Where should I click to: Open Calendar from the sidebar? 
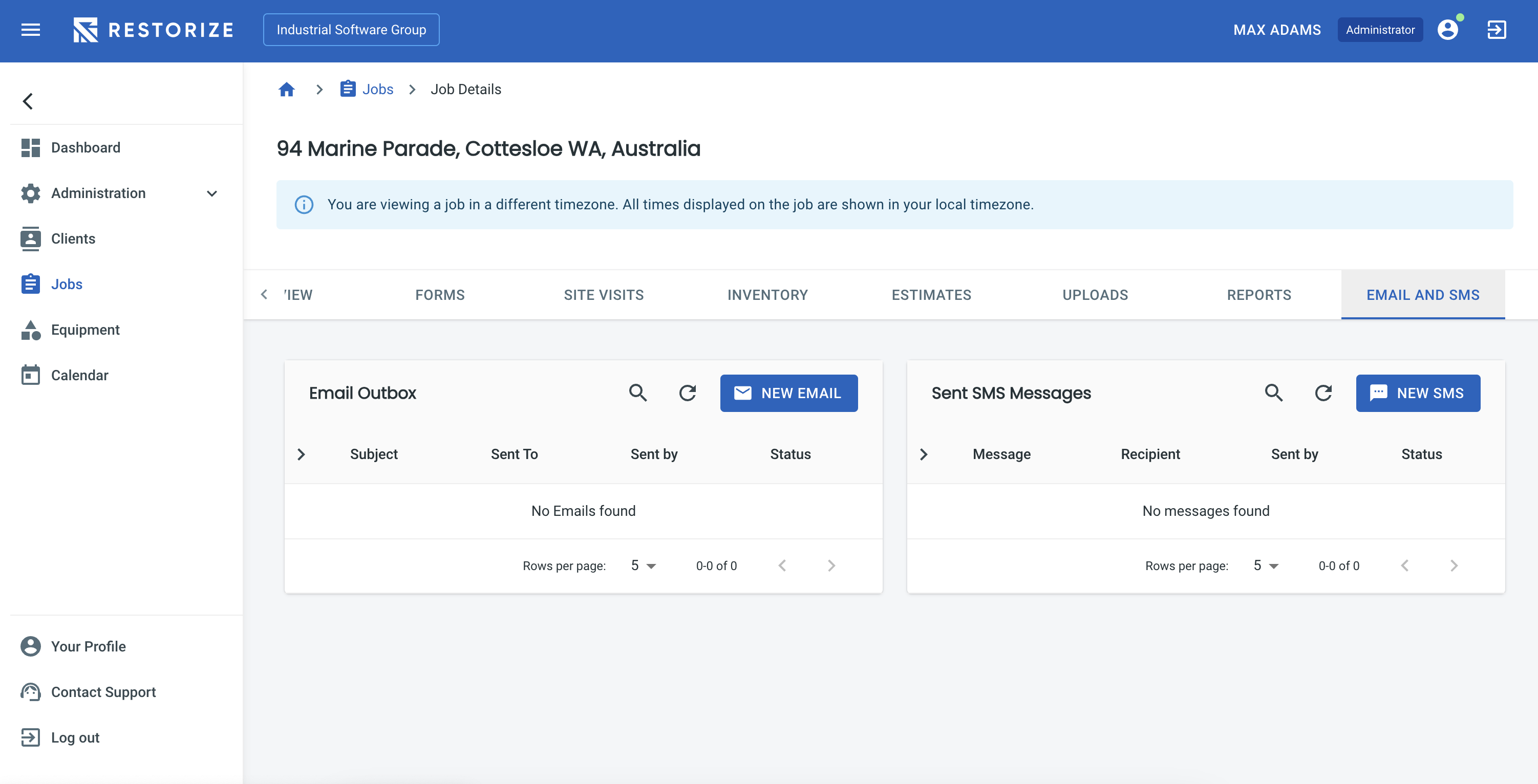point(80,375)
